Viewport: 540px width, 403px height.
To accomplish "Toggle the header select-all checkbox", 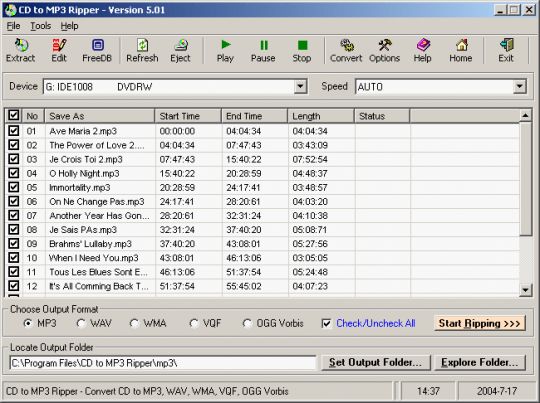I will point(14,115).
